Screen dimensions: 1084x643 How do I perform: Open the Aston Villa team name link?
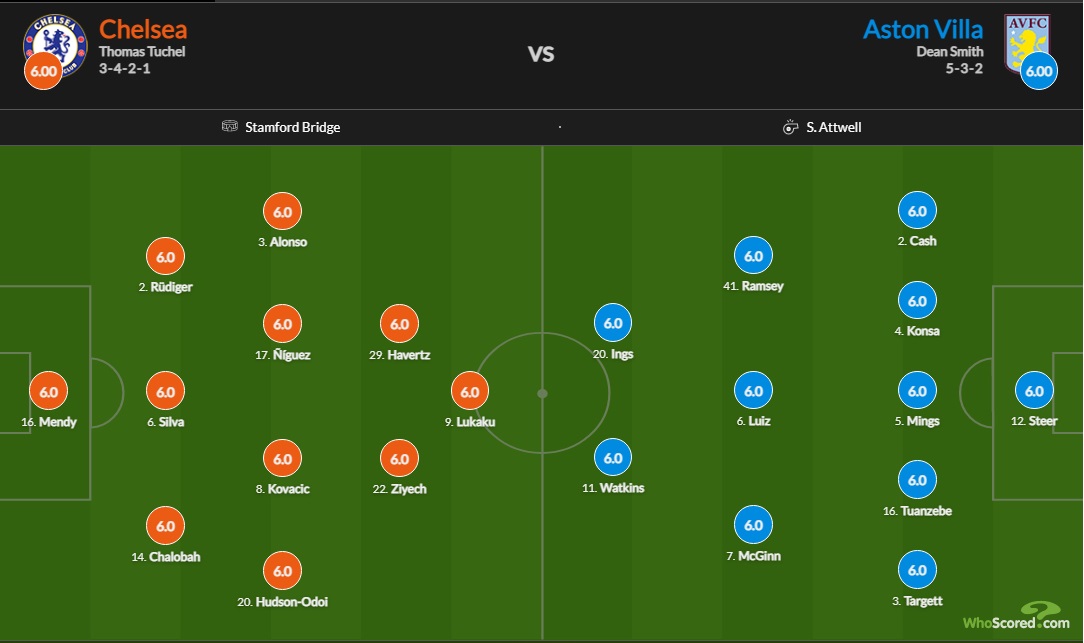click(x=923, y=28)
